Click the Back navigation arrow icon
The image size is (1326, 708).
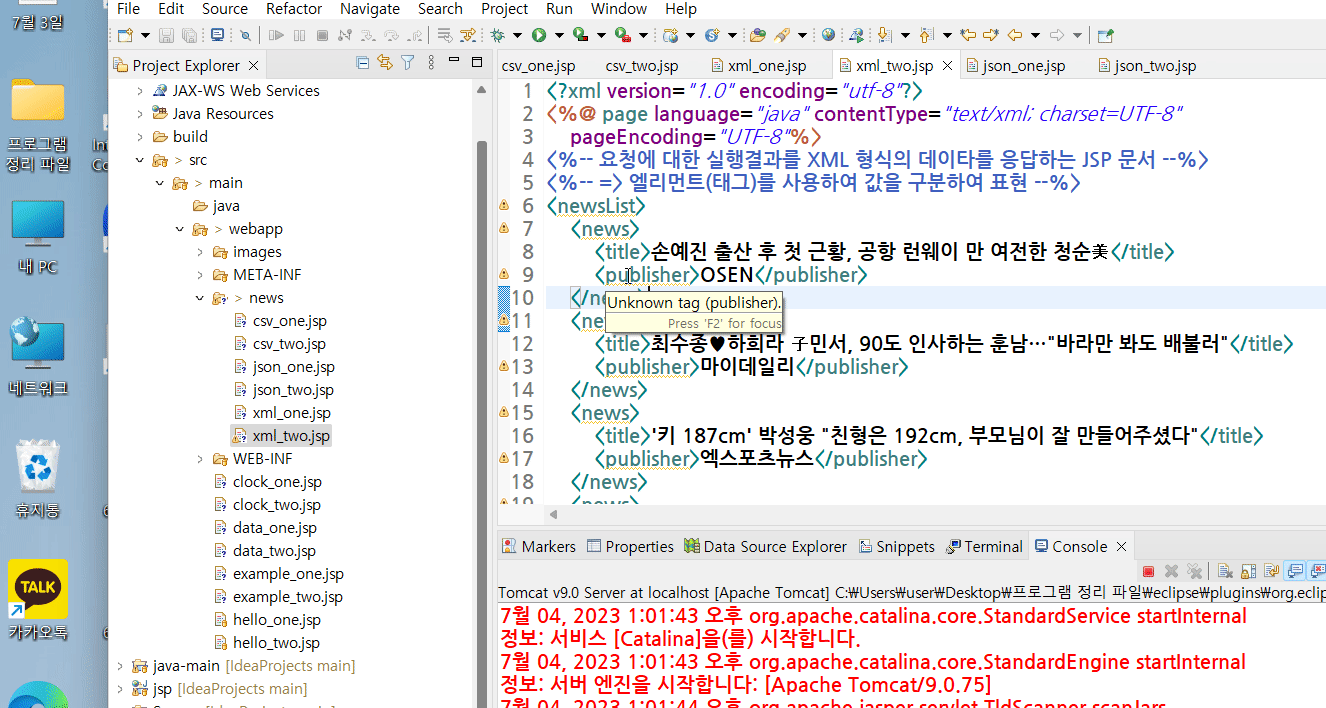pos(1015,35)
